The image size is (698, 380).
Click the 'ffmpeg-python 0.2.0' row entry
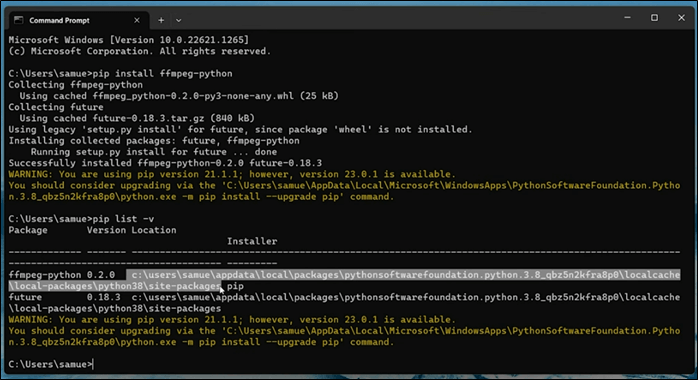pos(62,275)
